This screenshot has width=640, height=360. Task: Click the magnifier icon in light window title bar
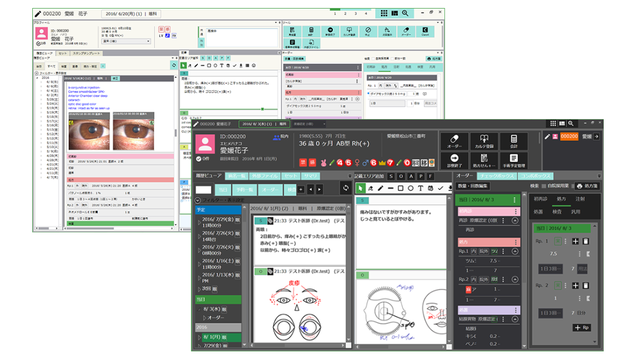pos(405,13)
